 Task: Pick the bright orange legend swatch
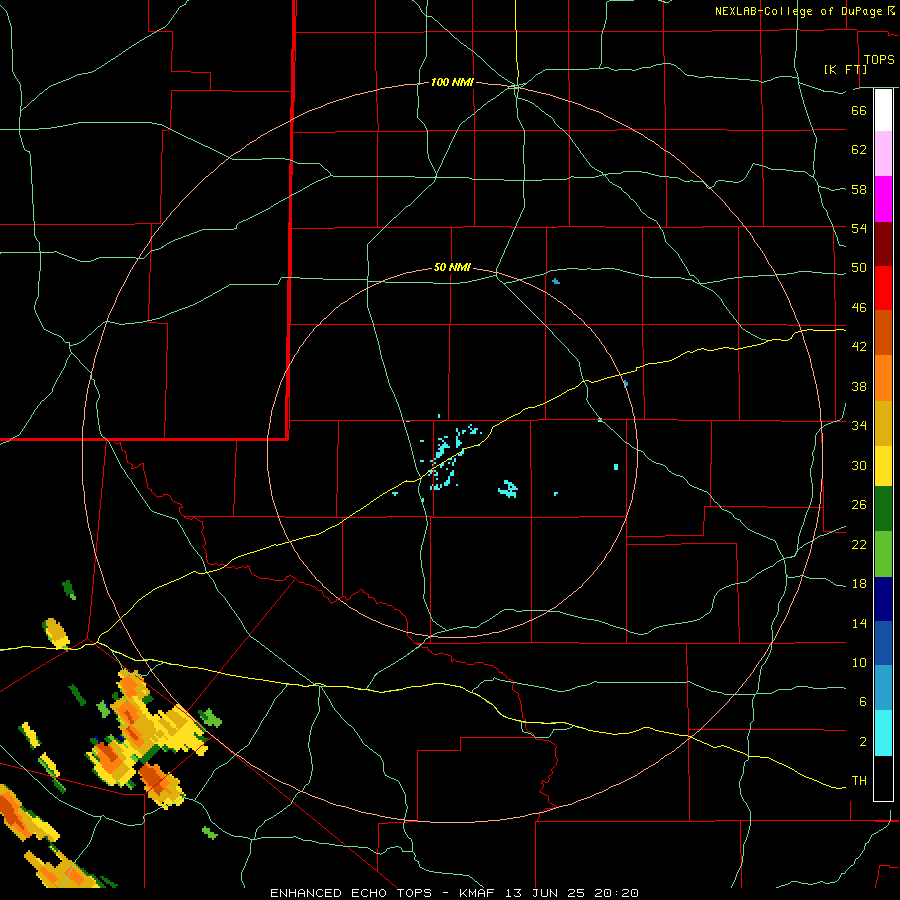click(x=883, y=378)
